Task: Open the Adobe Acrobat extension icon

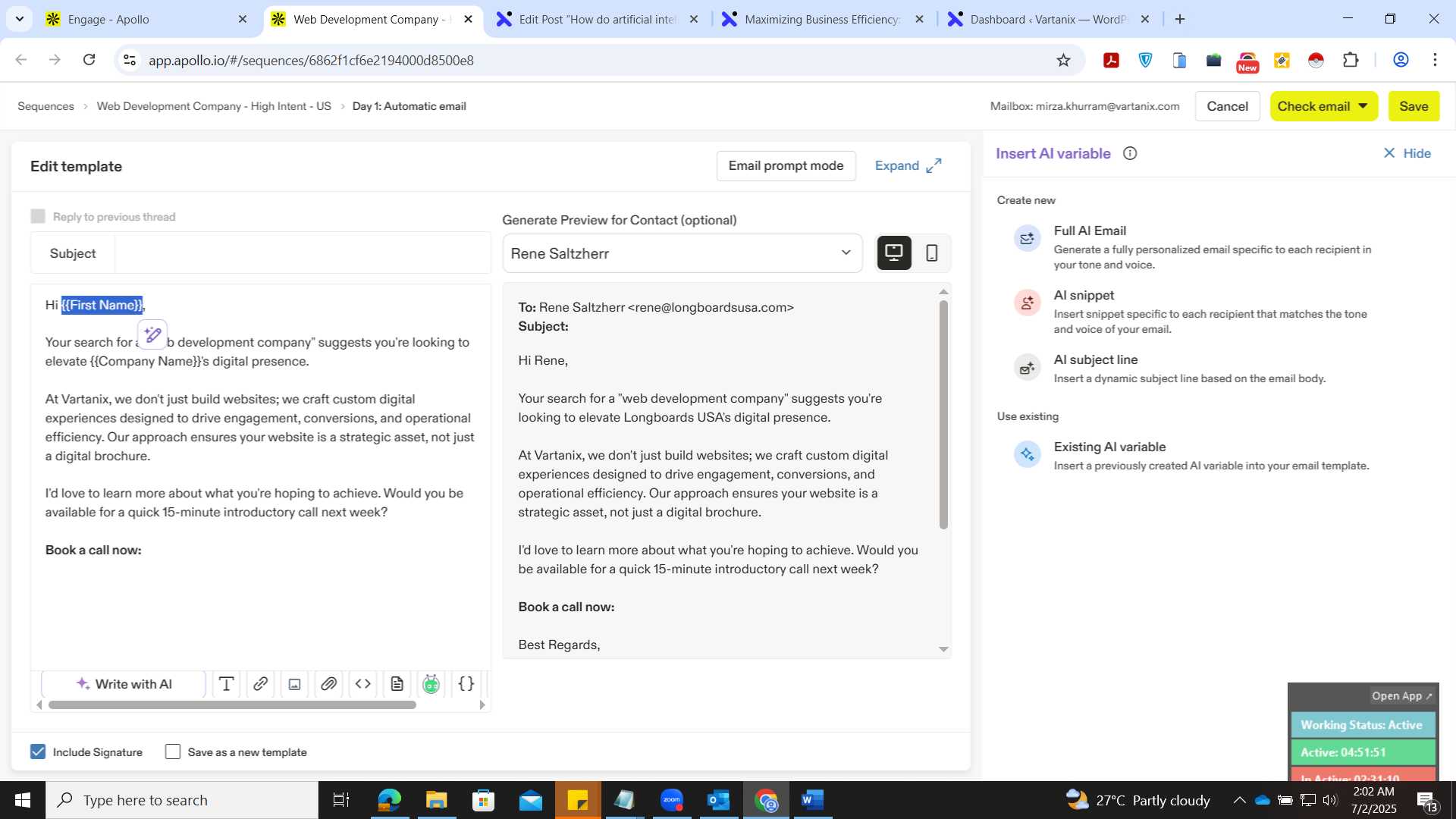Action: 1111,60
